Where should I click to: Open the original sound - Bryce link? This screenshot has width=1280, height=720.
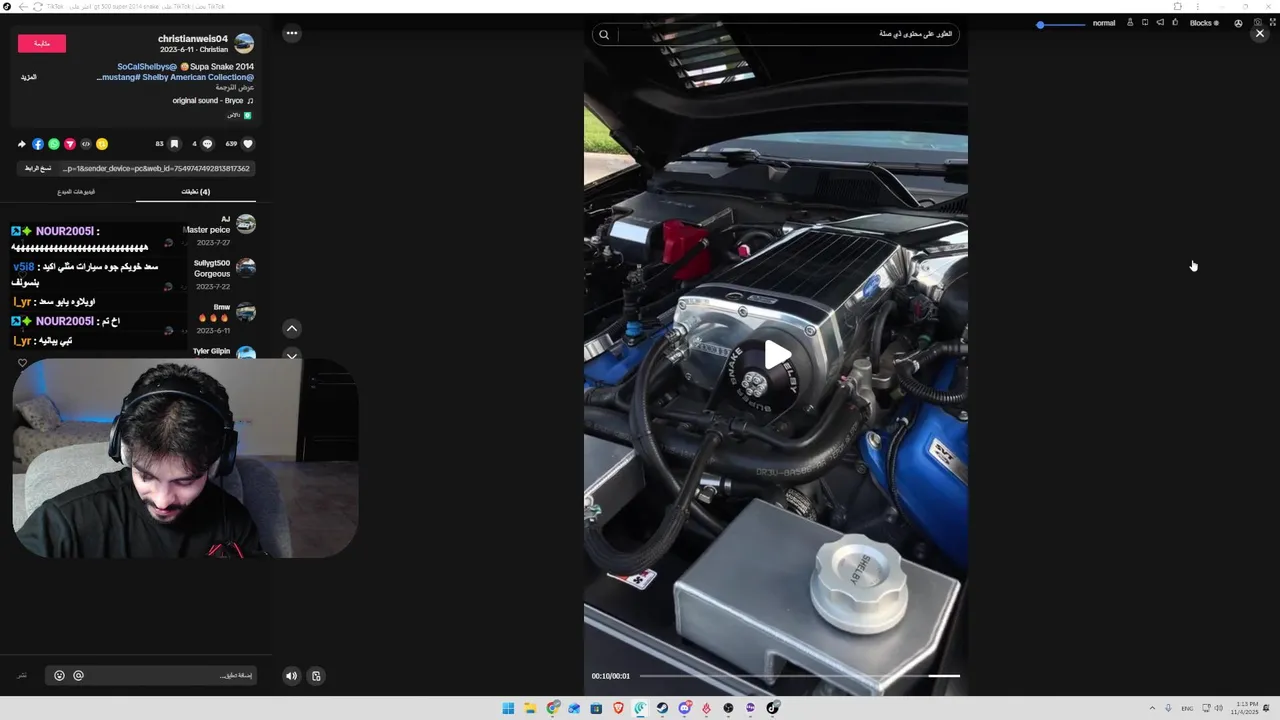[x=208, y=101]
